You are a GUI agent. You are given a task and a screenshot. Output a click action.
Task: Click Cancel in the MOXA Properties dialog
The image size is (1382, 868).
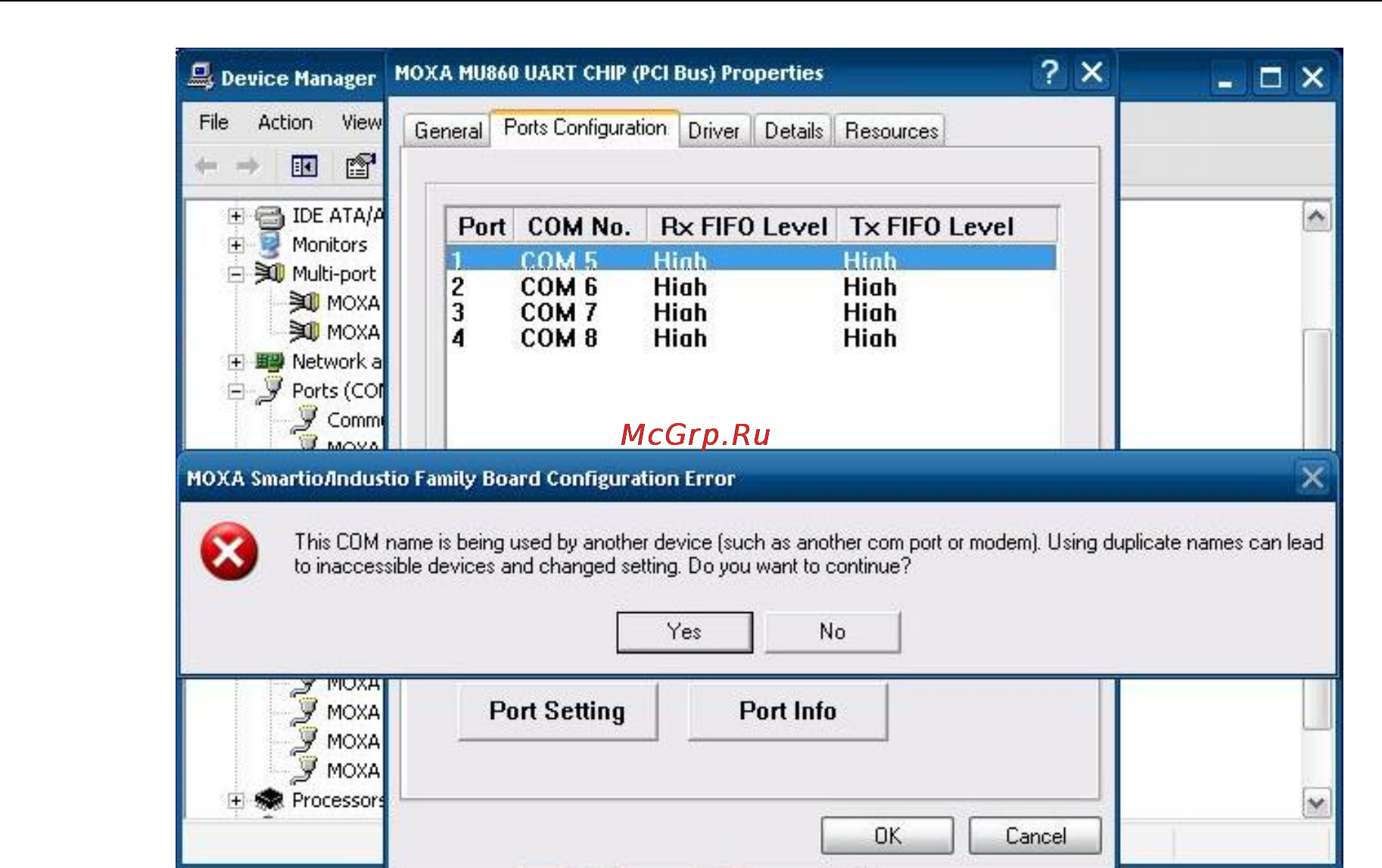1035,836
